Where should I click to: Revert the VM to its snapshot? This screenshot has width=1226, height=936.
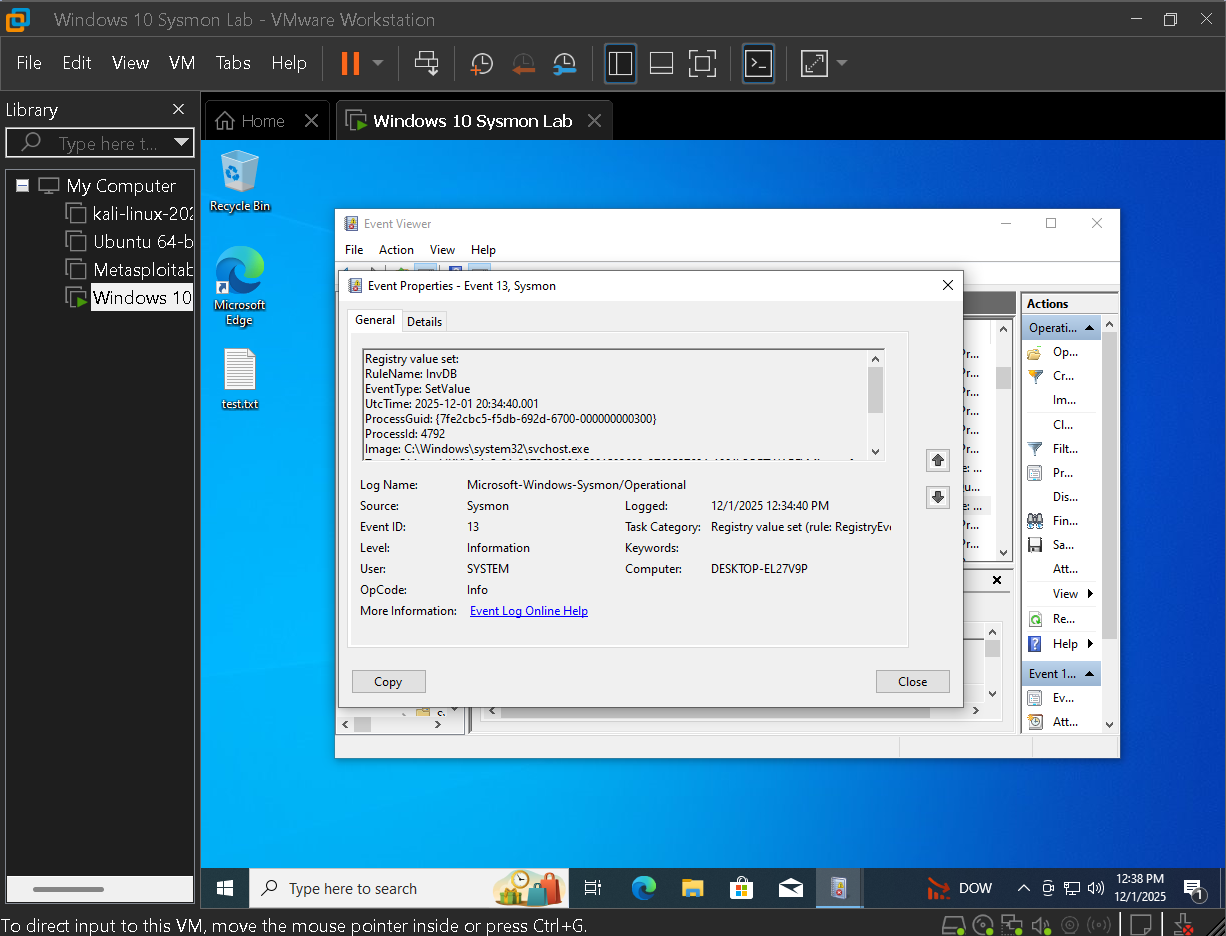pos(523,63)
